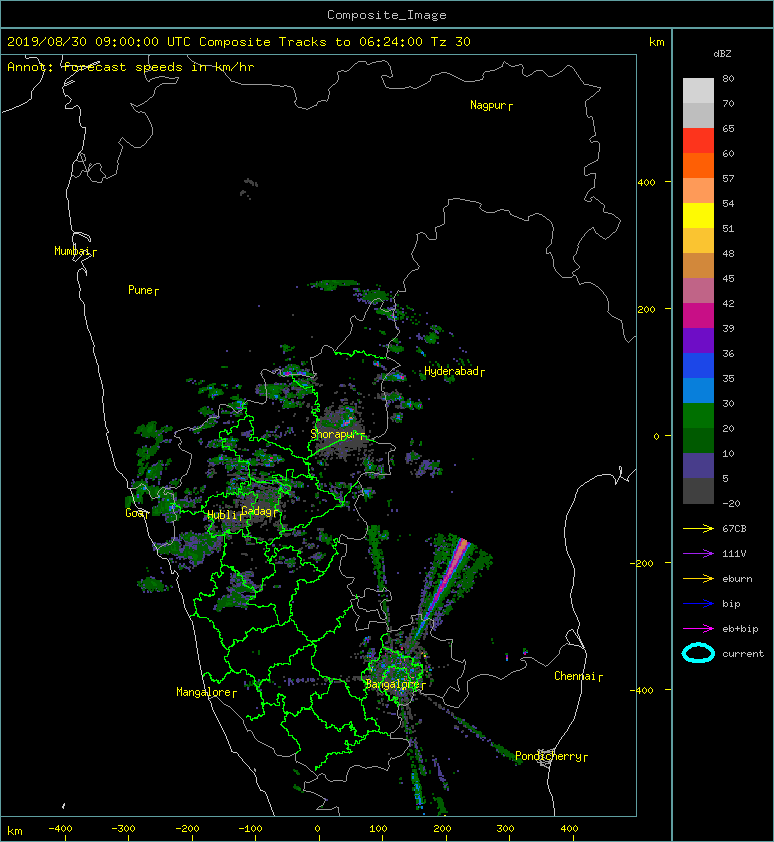
Task: Click the 300 tick on the bottom axis
Action: pos(505,829)
